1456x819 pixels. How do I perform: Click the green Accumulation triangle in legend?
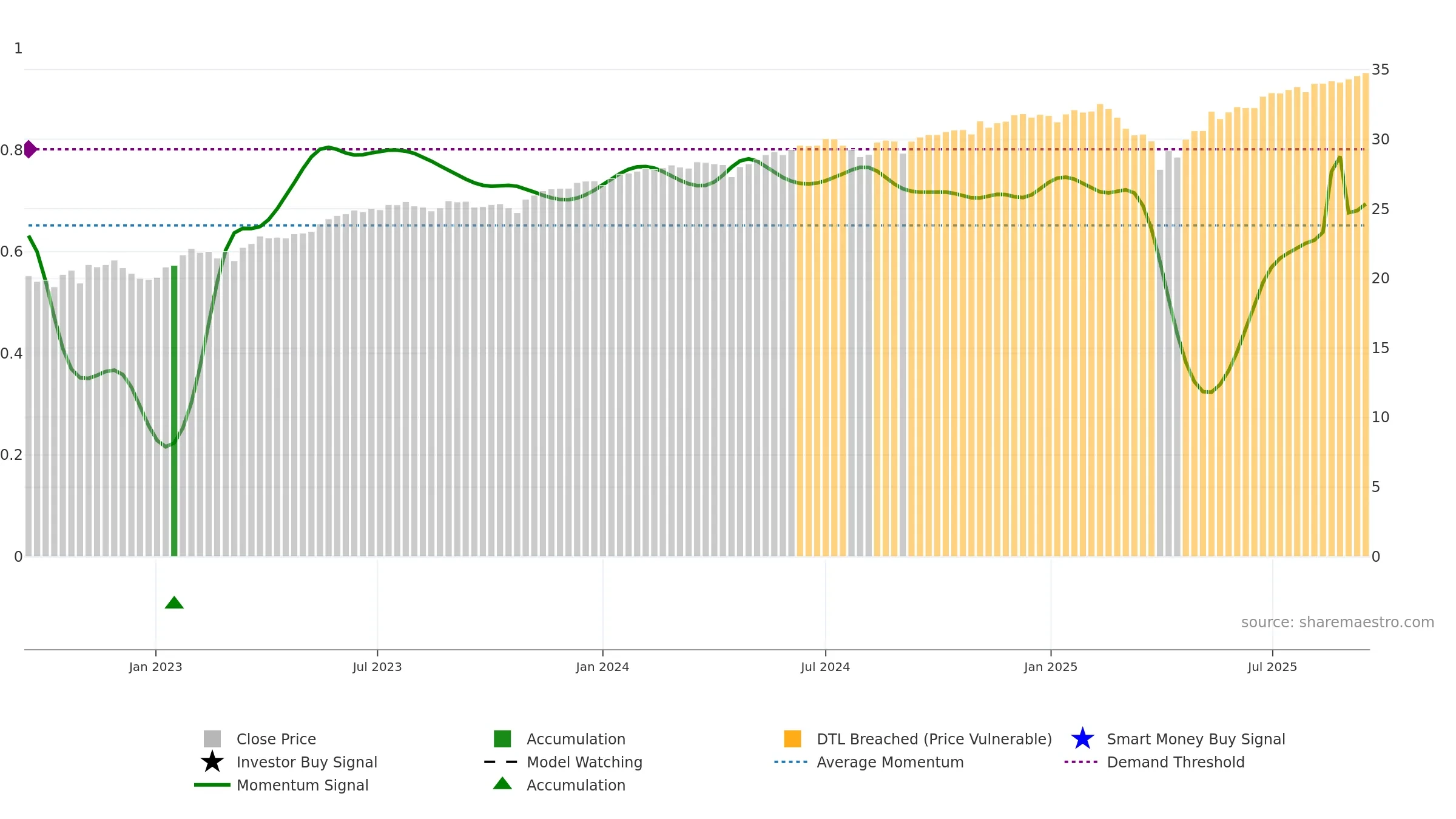tap(502, 783)
